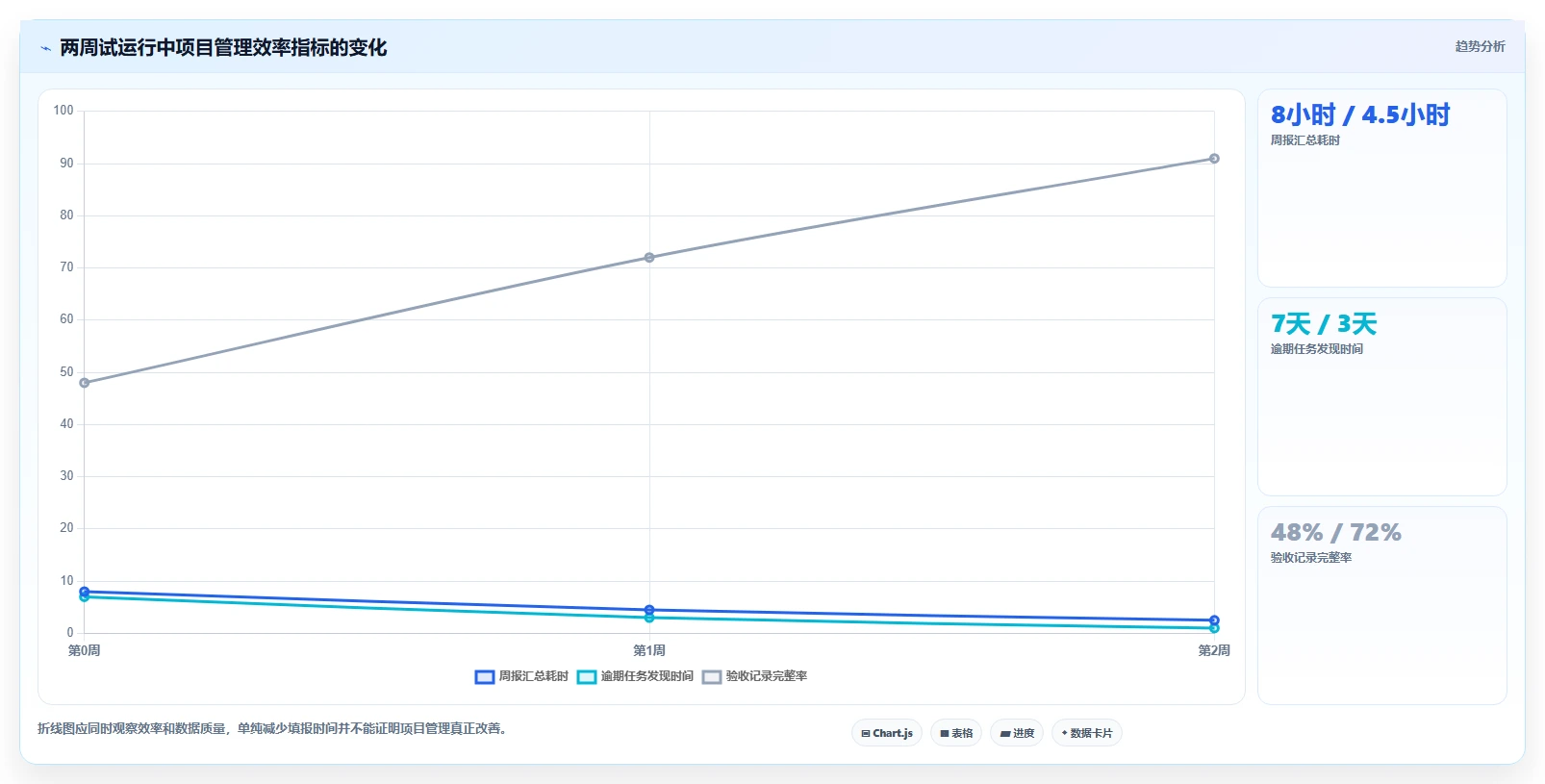Click the blue 周报汇总耗时 point at 第1周
1545x784 pixels.
tap(649, 610)
